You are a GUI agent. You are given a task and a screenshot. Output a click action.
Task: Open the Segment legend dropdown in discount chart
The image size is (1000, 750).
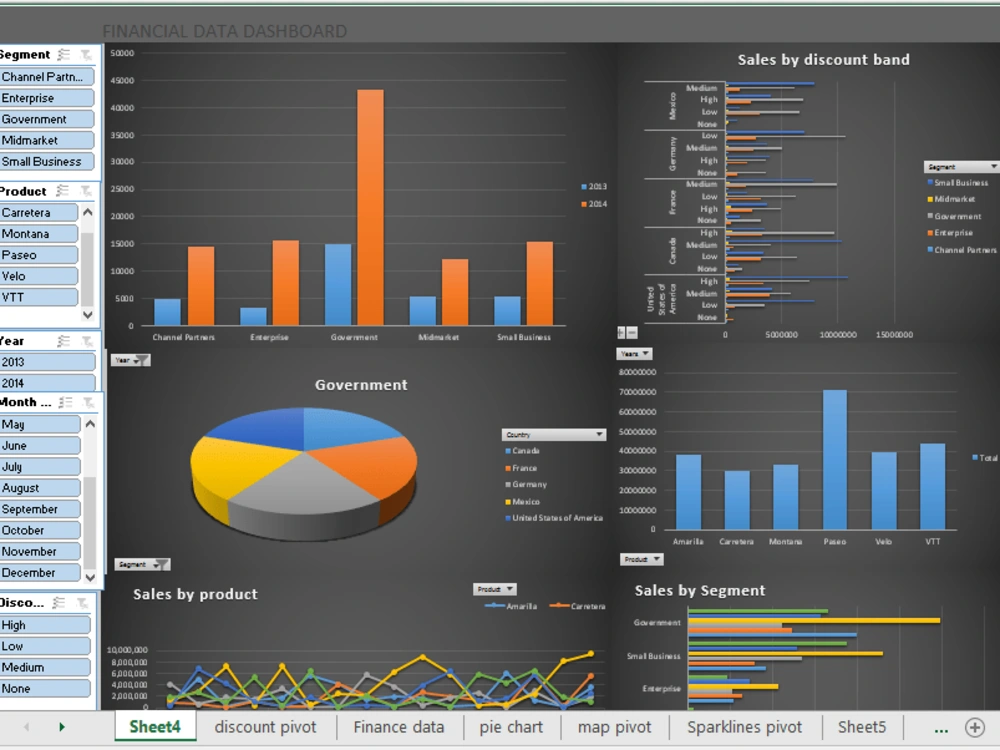961,166
